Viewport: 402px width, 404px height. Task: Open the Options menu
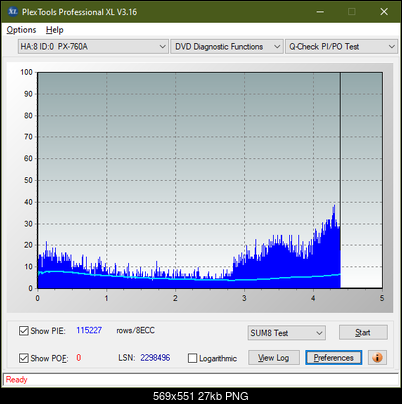coord(21,30)
